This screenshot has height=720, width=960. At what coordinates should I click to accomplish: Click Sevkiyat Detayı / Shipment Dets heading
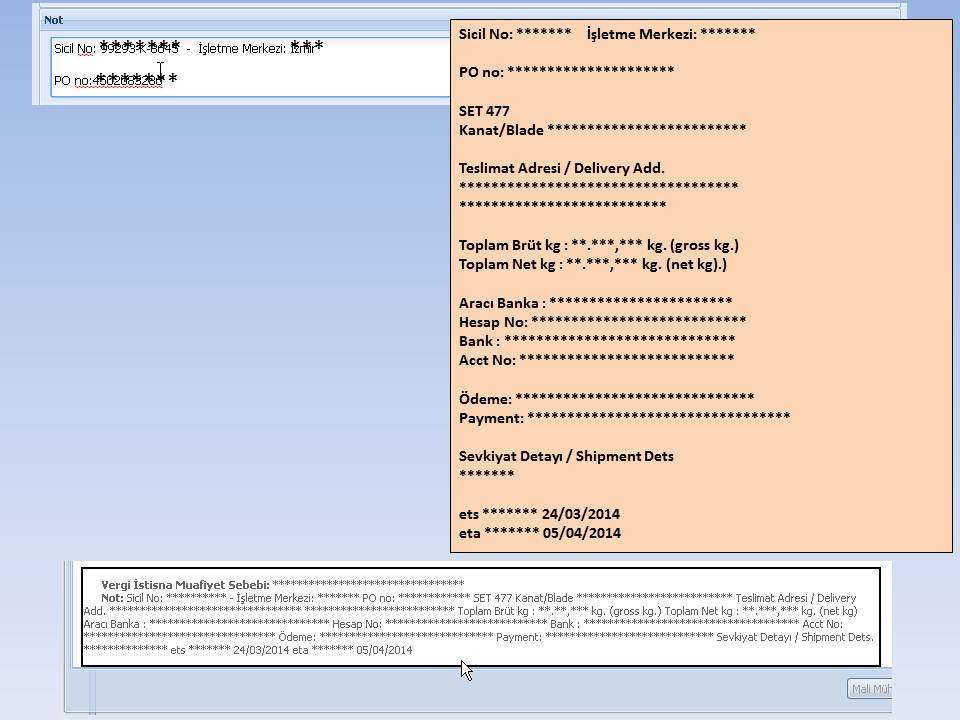pyautogui.click(x=565, y=456)
